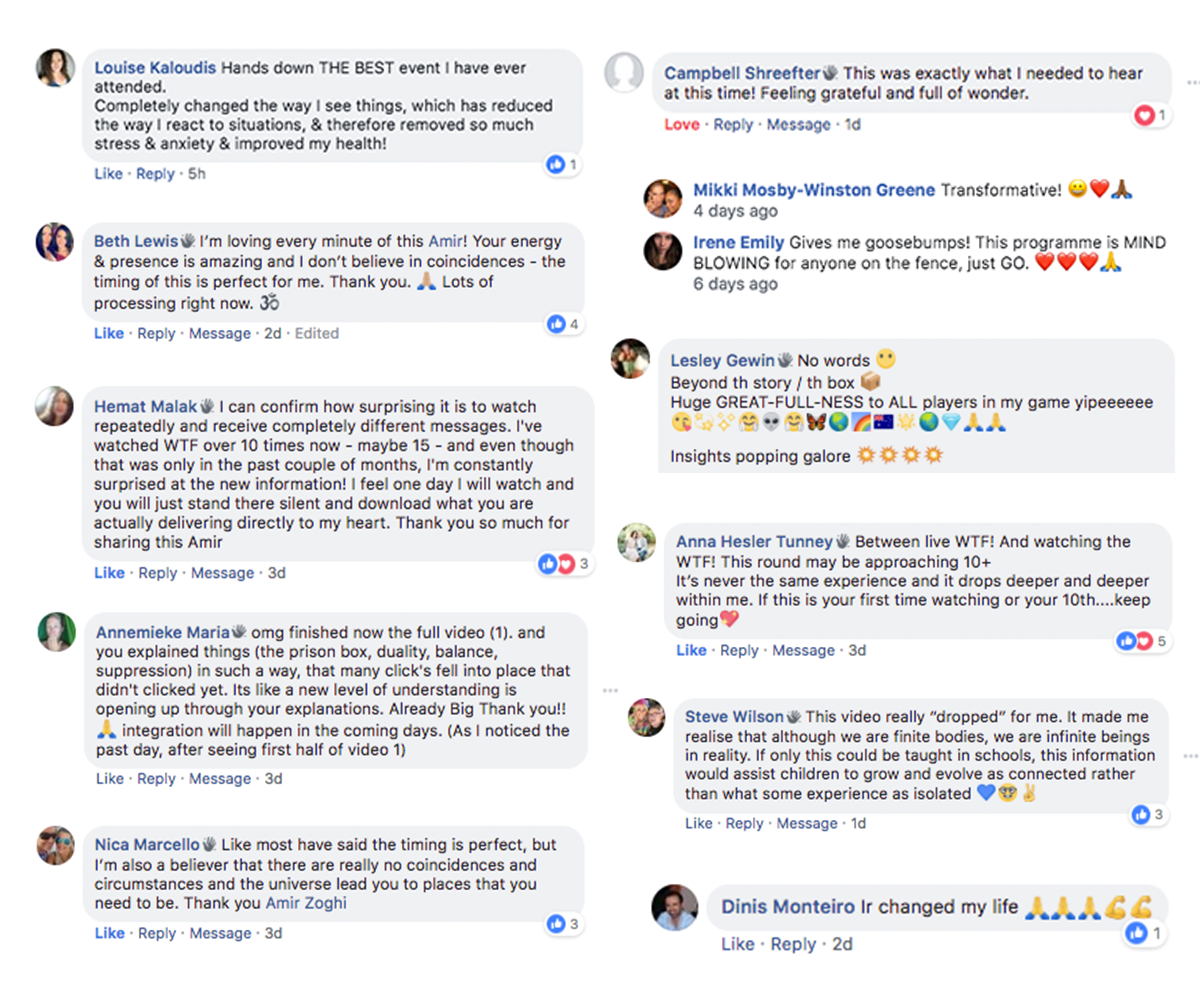Viewport: 1200px width, 1000px height.
Task: View edit history via the Edited label
Action: pyautogui.click(x=317, y=333)
